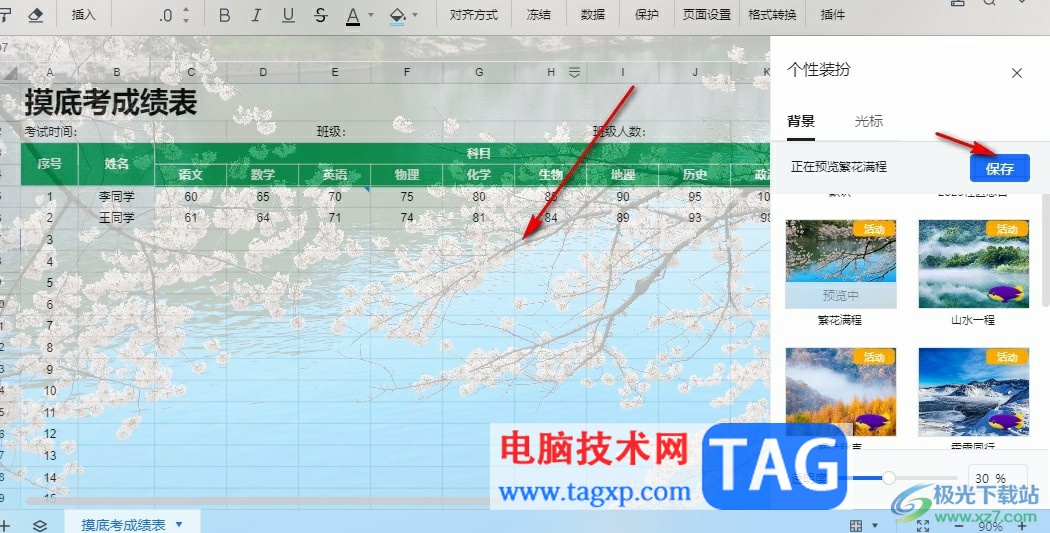Screen dimensions: 1050x533
Task: Toggle italic formatting
Action: pos(256,15)
